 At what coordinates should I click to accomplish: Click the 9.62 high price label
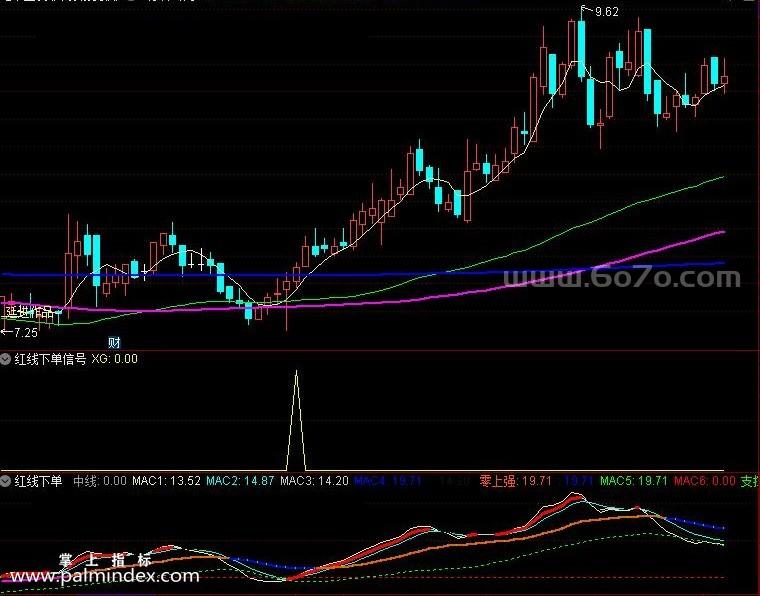click(606, 12)
